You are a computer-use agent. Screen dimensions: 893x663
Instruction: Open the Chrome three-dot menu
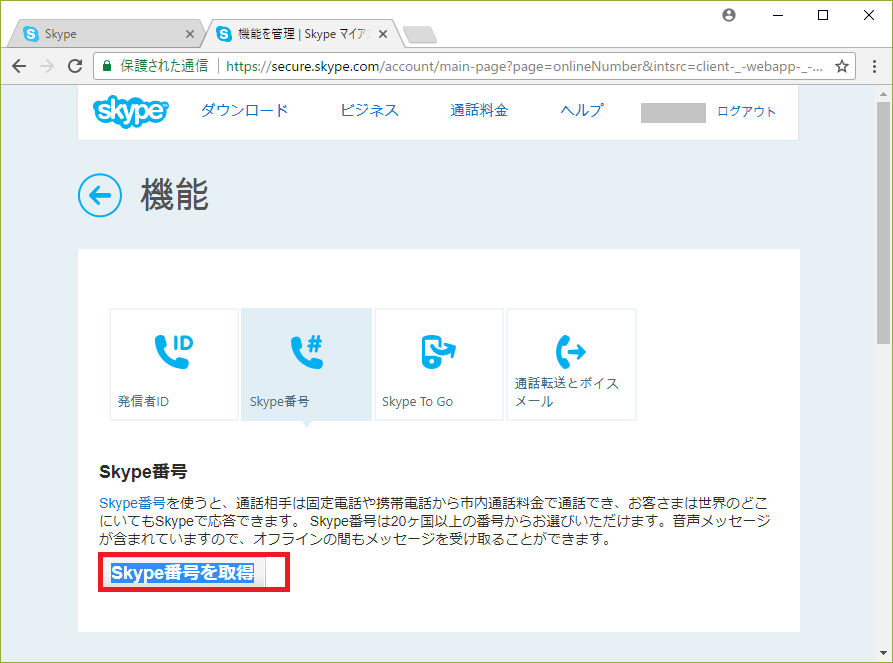(x=874, y=66)
